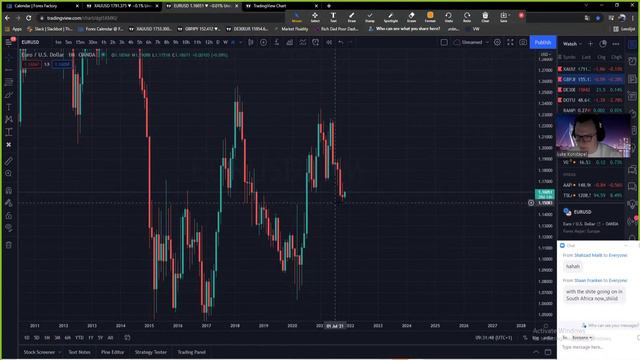
Task: Toggle lock all drawings icon
Action: 9,216
